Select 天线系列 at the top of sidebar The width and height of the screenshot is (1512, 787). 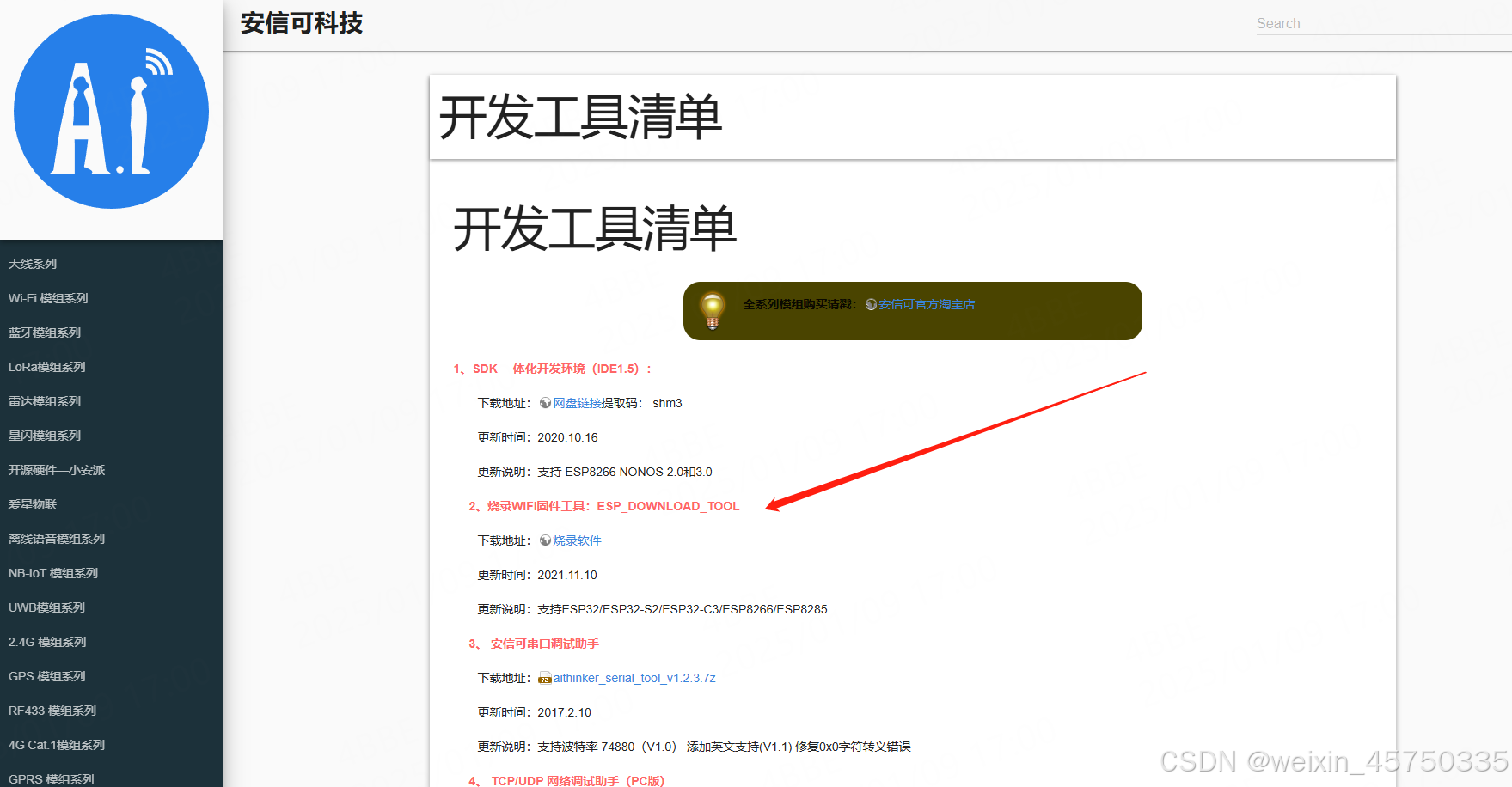click(32, 264)
